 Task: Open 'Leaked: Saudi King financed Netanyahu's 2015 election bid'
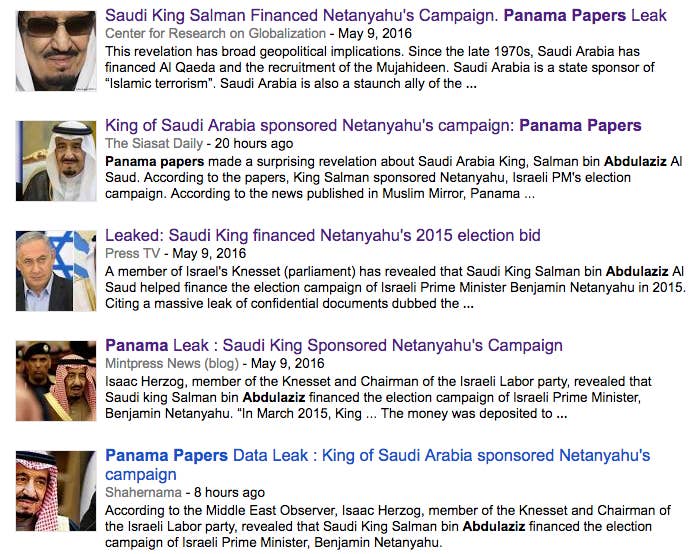pyautogui.click(x=323, y=235)
